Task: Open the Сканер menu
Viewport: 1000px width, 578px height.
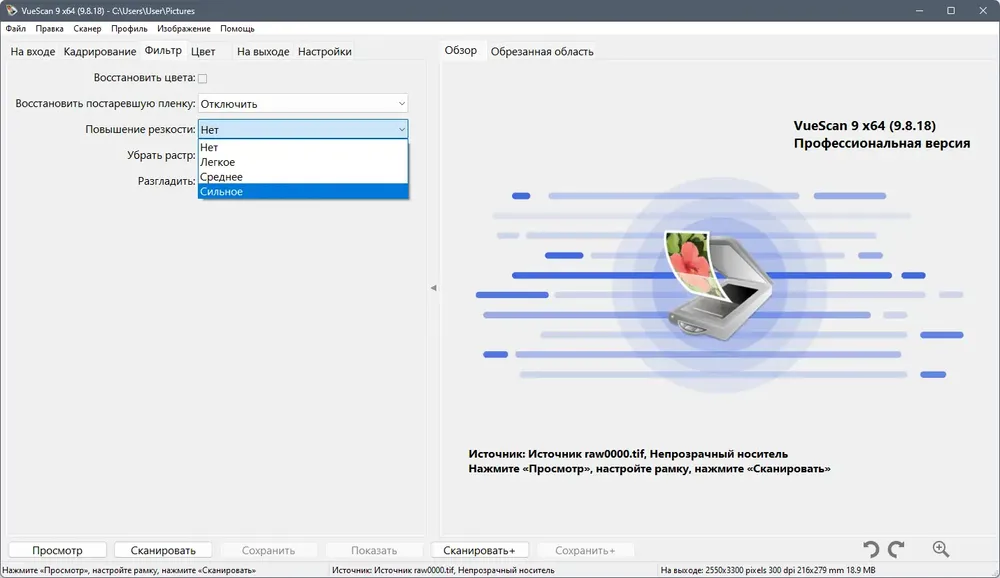Action: point(87,29)
